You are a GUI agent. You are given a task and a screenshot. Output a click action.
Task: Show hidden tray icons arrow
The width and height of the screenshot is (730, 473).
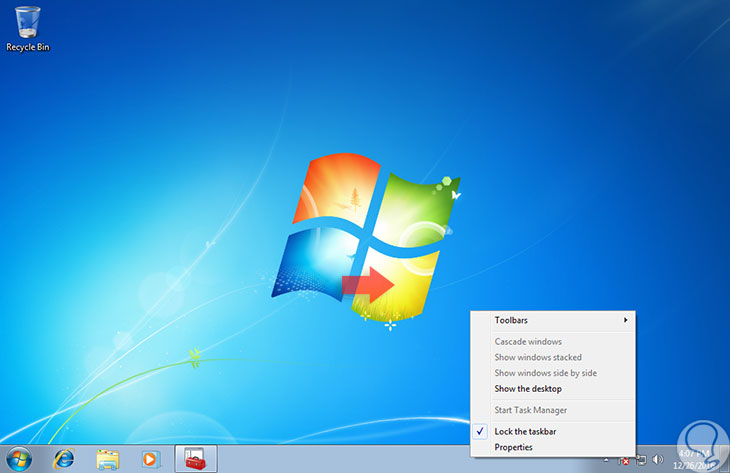pos(606,460)
